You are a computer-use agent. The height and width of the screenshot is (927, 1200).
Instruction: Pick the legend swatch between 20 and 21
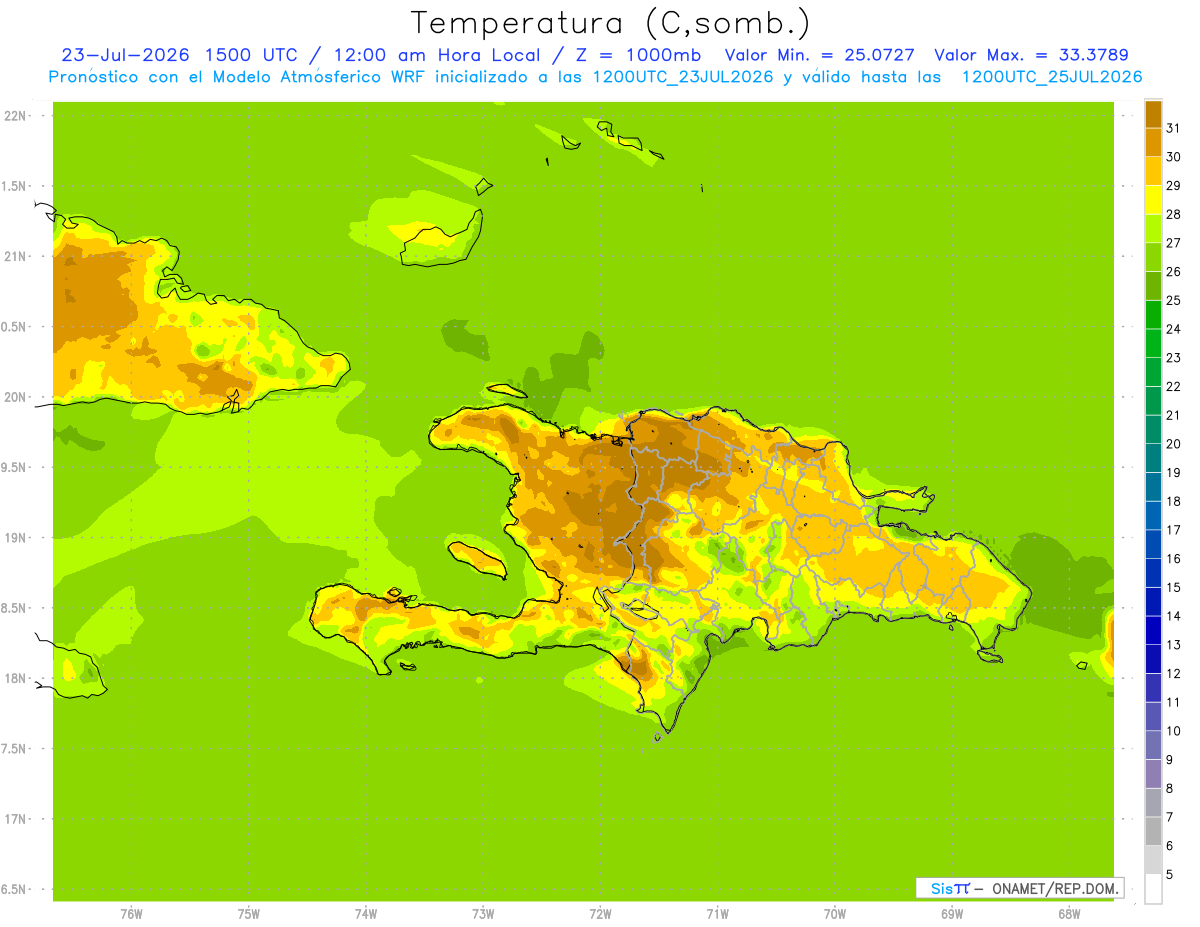tap(1153, 429)
